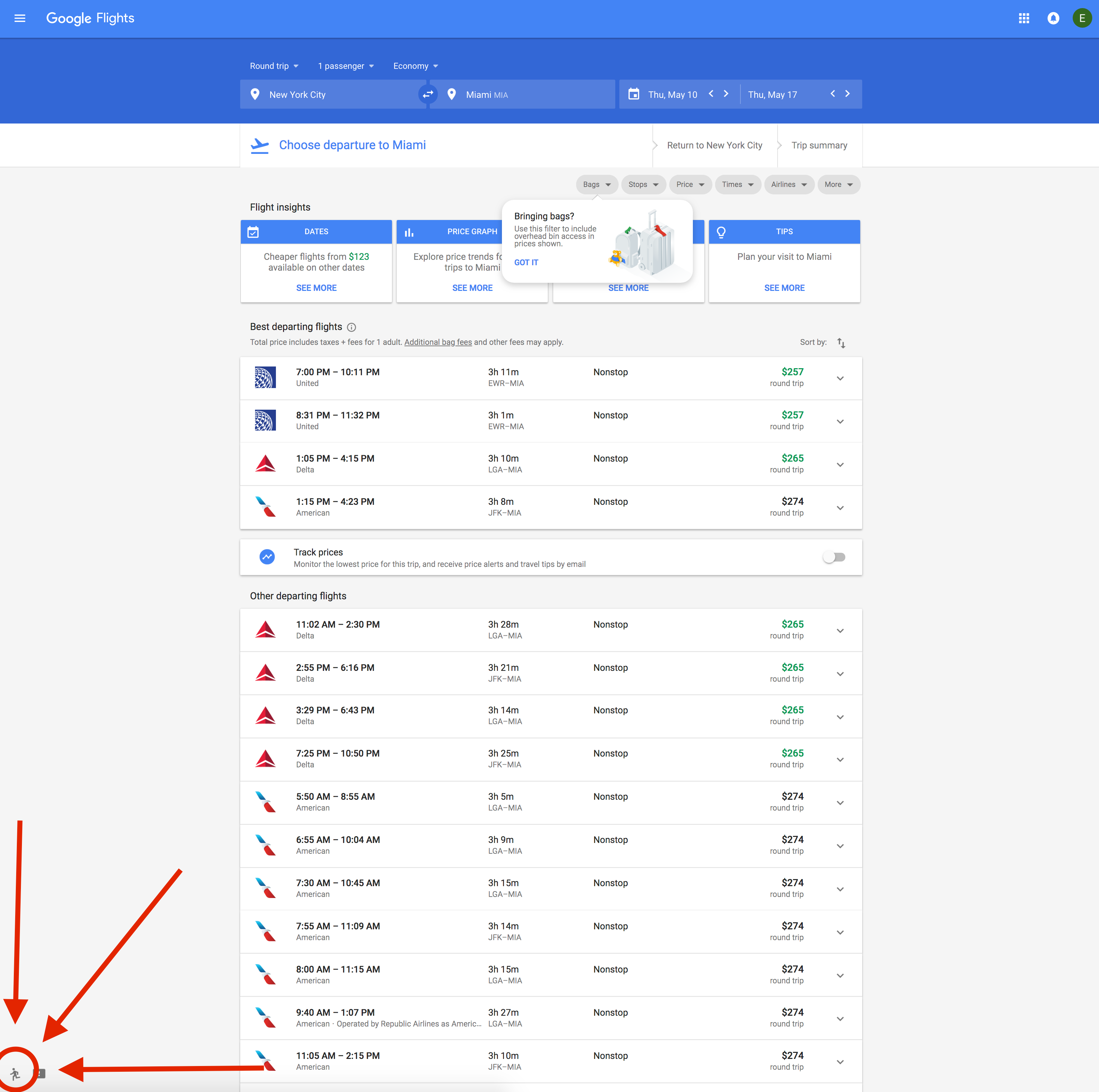Image resolution: width=1099 pixels, height=1092 pixels.
Task: Open the Stops filter dropdown
Action: tap(643, 184)
